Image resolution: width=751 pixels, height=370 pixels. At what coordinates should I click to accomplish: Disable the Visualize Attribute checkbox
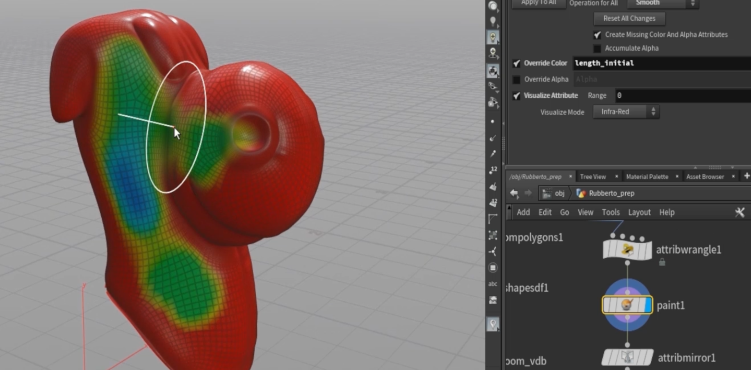point(516,96)
